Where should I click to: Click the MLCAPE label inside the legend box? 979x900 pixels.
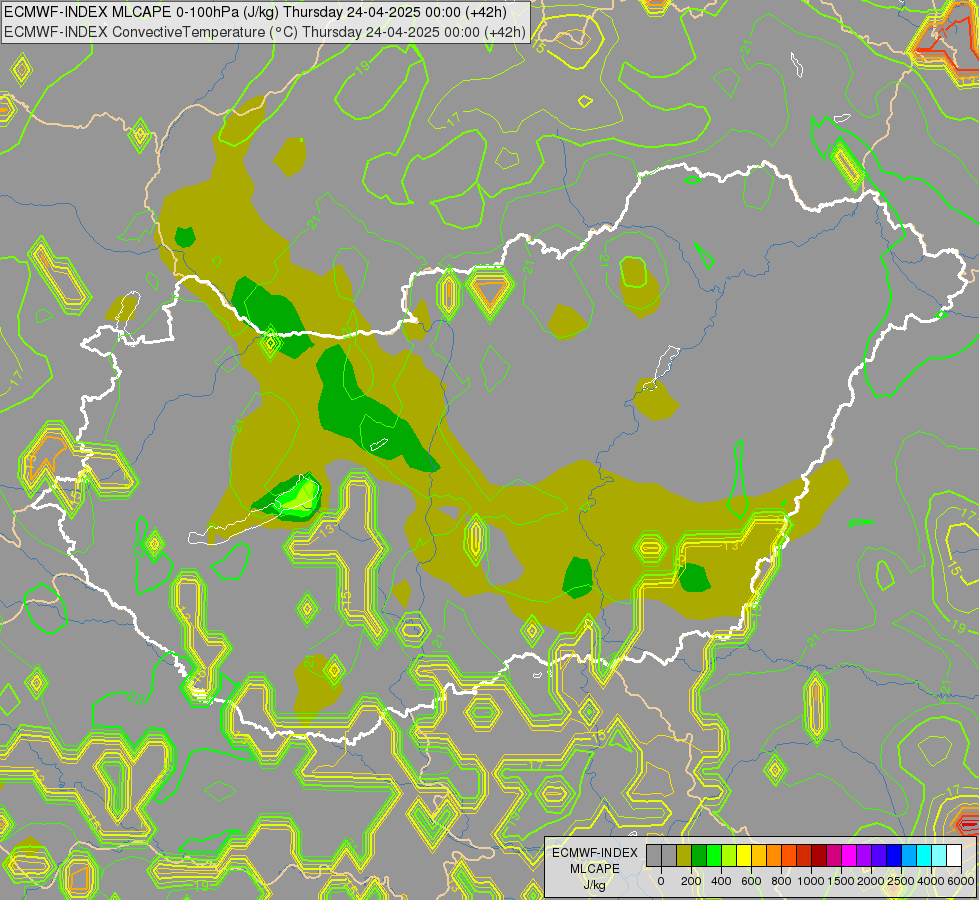(594, 869)
